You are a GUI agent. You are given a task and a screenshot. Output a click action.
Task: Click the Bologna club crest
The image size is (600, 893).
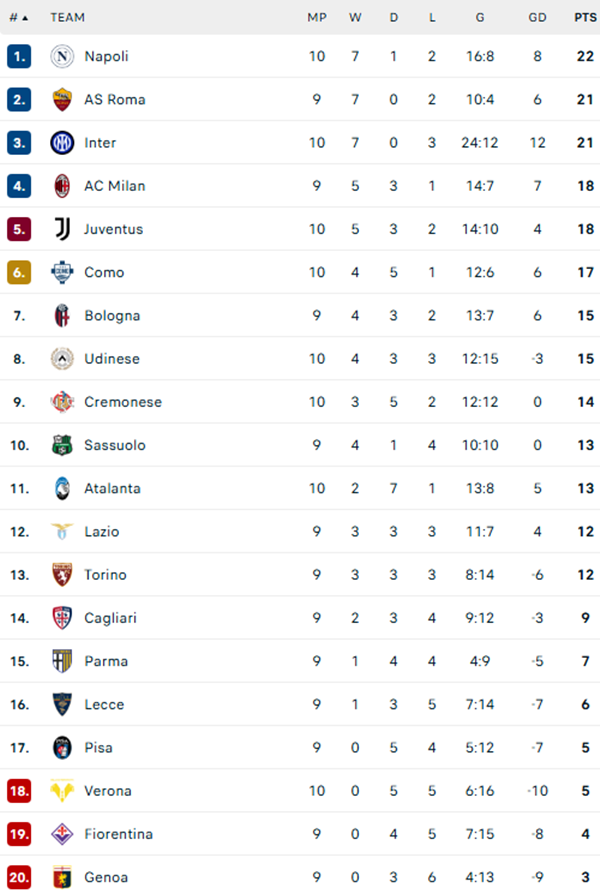coord(58,315)
